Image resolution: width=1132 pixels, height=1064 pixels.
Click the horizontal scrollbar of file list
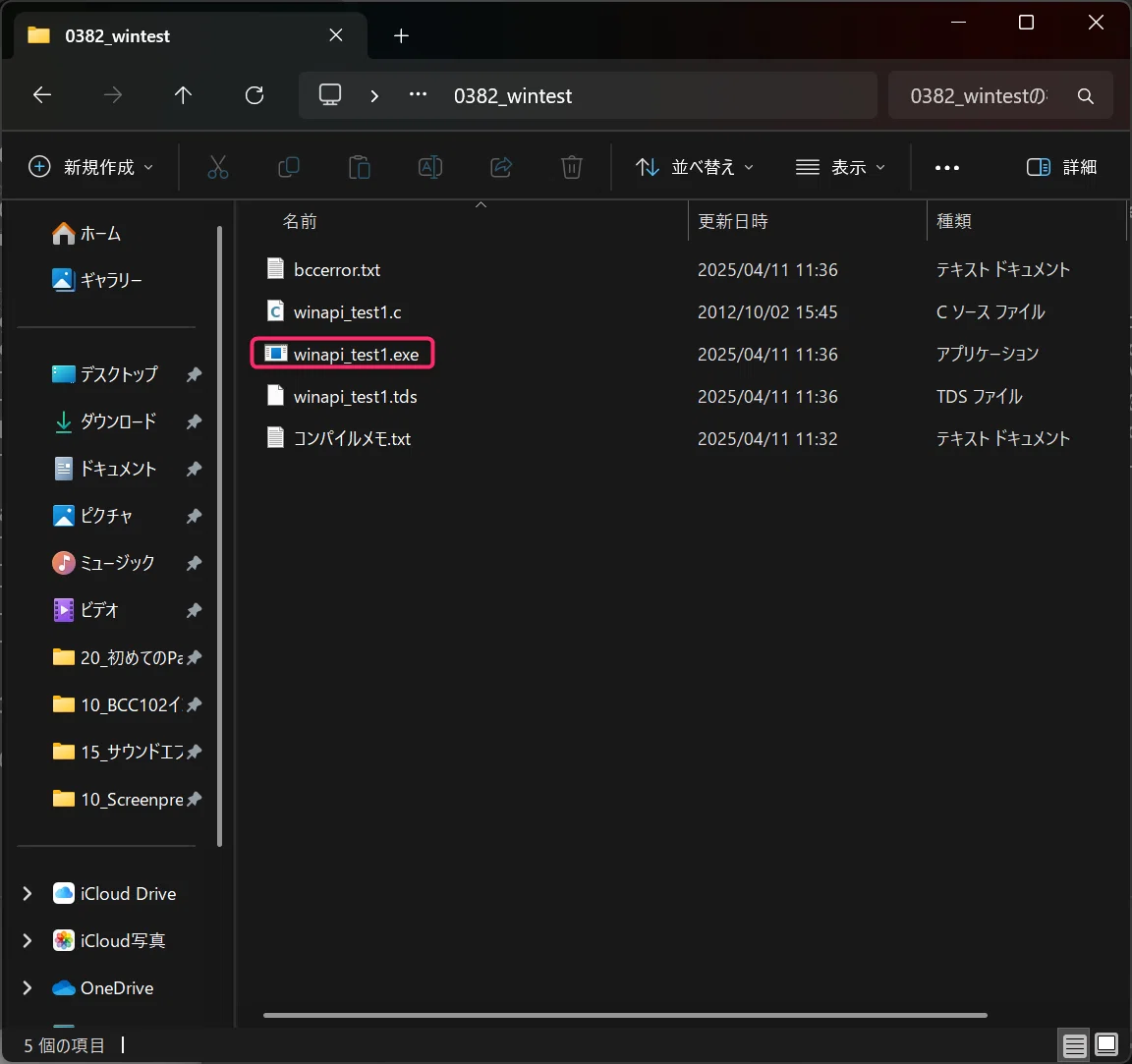click(x=625, y=1016)
